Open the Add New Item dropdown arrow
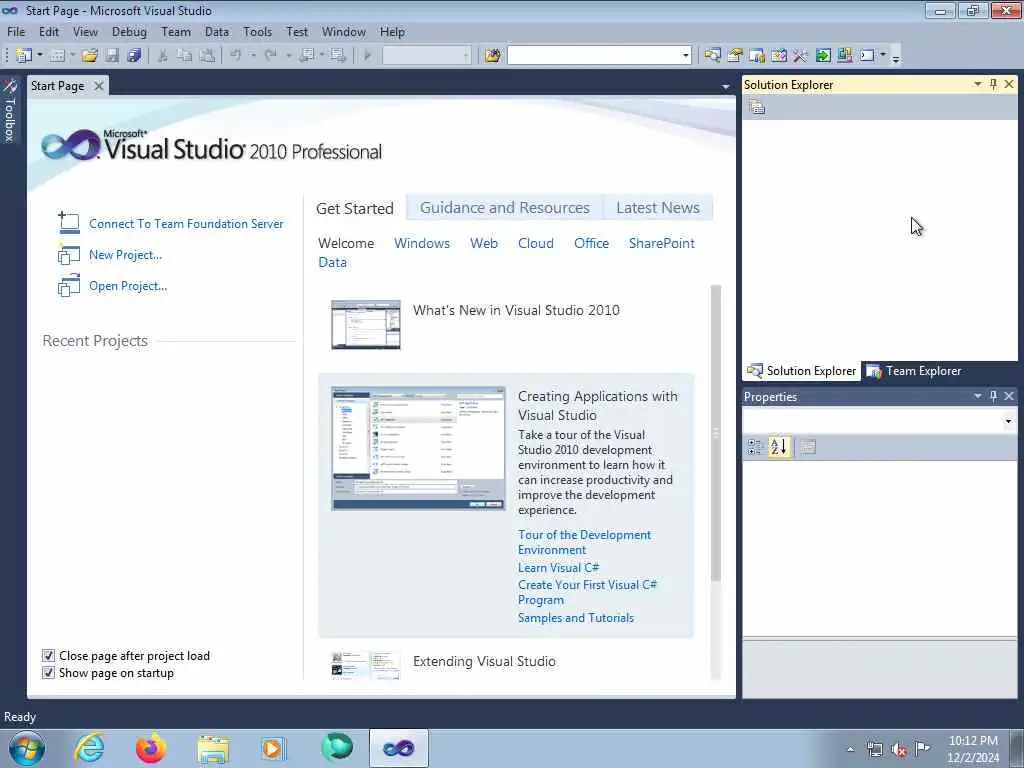1024x768 pixels. (x=72, y=56)
